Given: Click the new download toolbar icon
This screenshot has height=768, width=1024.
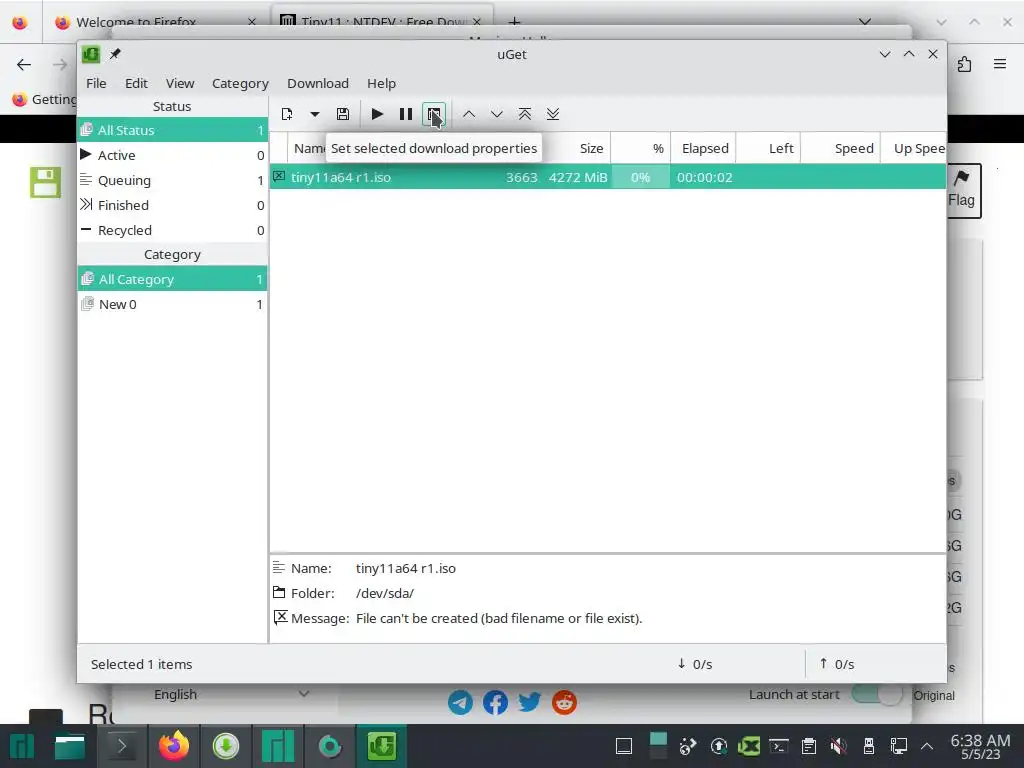Looking at the screenshot, I should (x=287, y=114).
